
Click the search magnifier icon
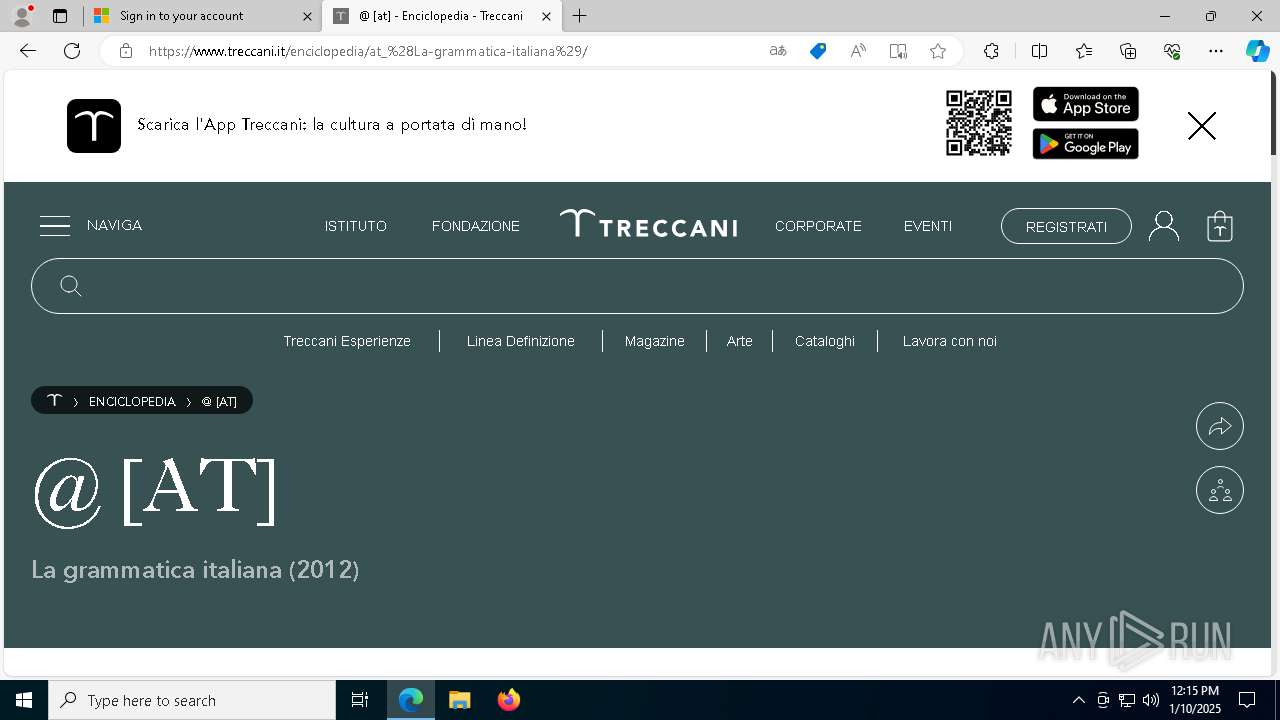tap(71, 286)
